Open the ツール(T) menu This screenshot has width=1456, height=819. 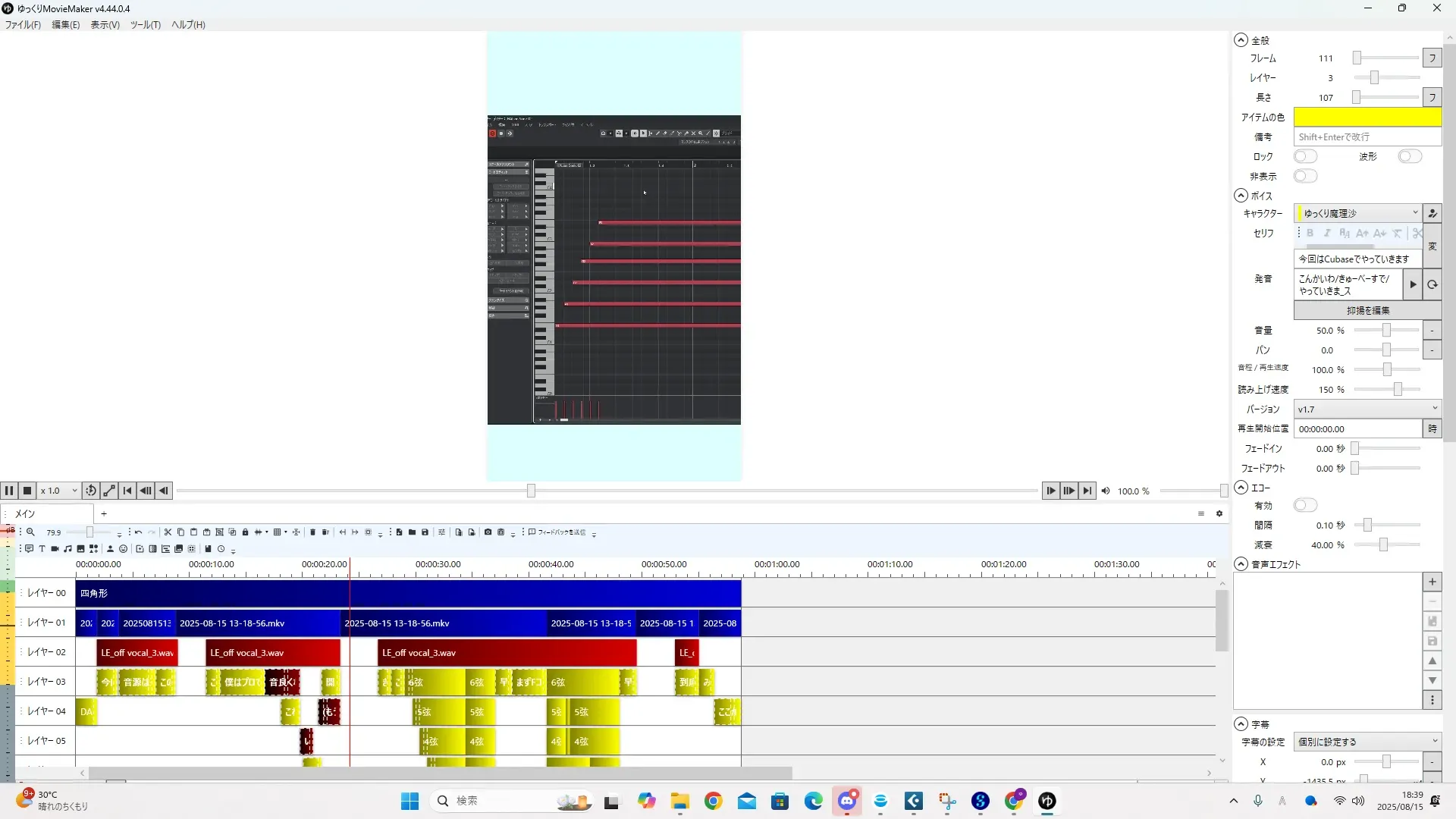145,25
